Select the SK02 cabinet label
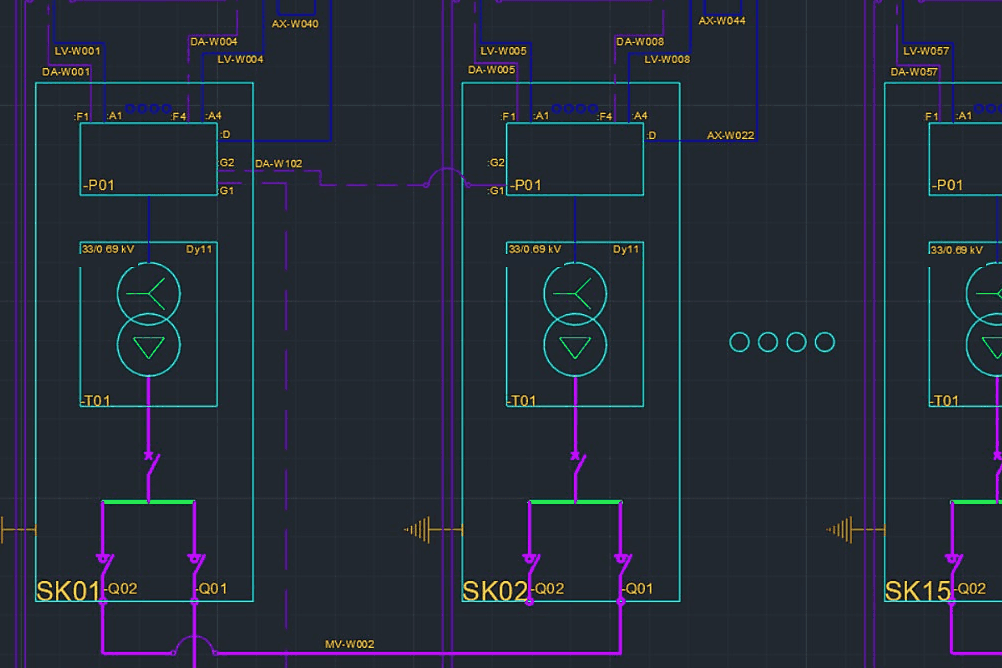Screen dimensions: 1002x668 click(x=495, y=591)
